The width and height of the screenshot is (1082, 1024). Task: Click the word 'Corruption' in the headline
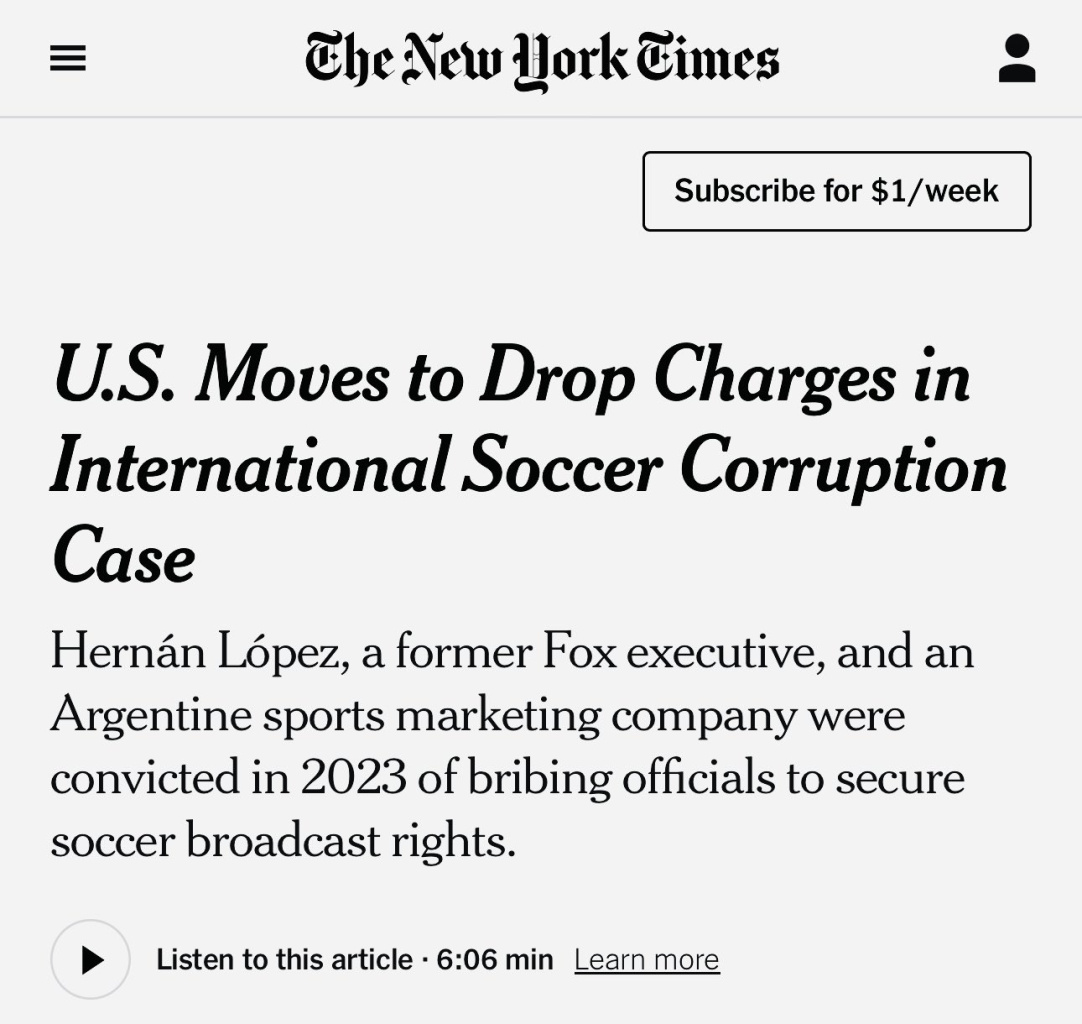click(843, 467)
